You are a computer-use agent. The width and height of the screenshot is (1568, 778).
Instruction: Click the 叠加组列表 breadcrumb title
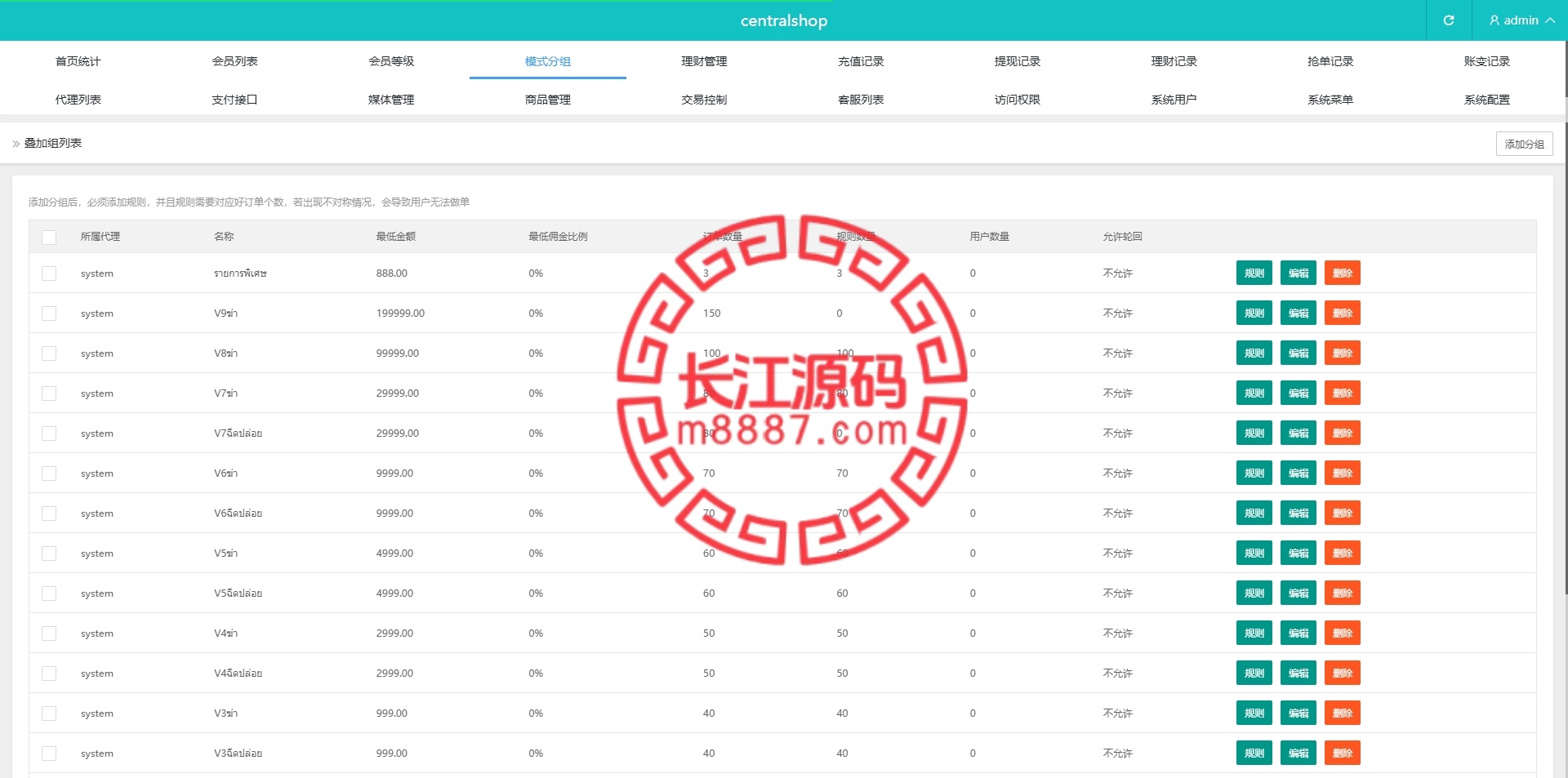(x=53, y=144)
